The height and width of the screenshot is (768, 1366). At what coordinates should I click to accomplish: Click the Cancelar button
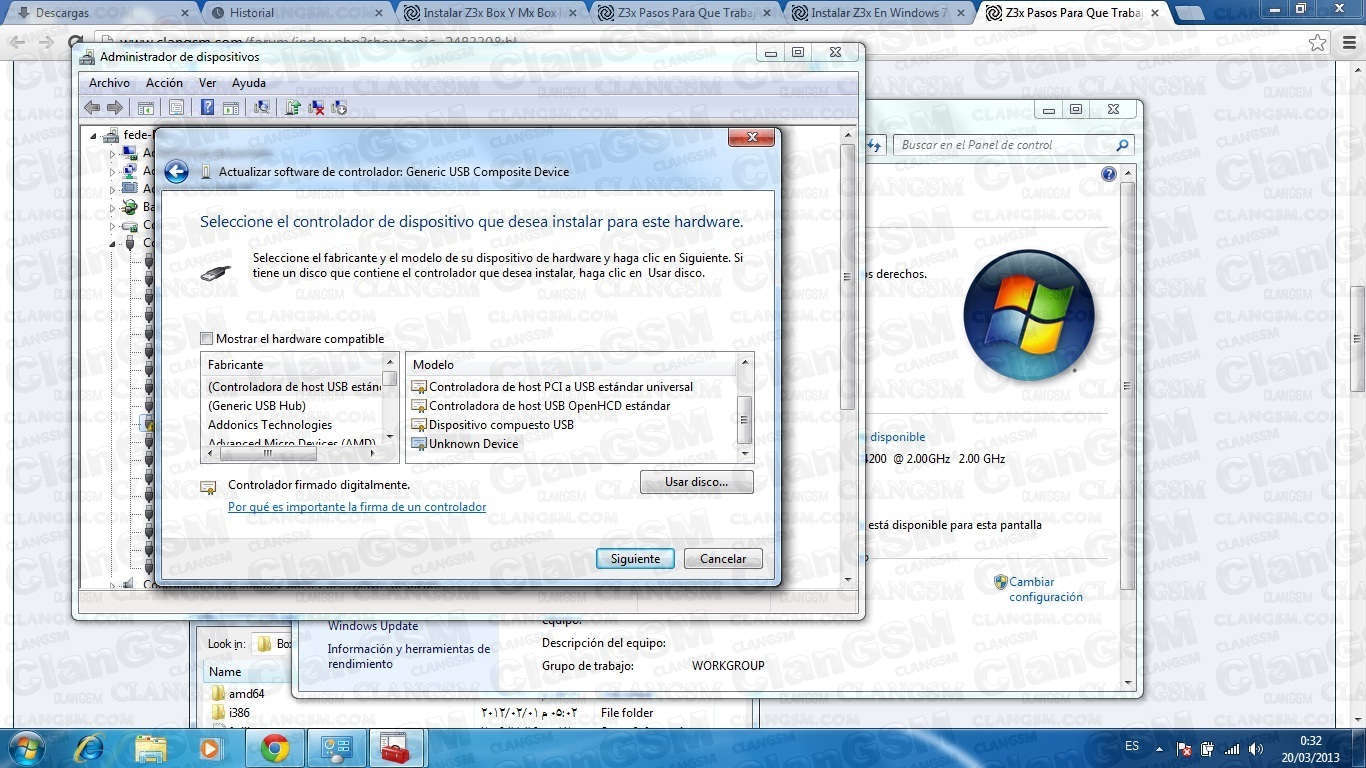[x=723, y=559]
